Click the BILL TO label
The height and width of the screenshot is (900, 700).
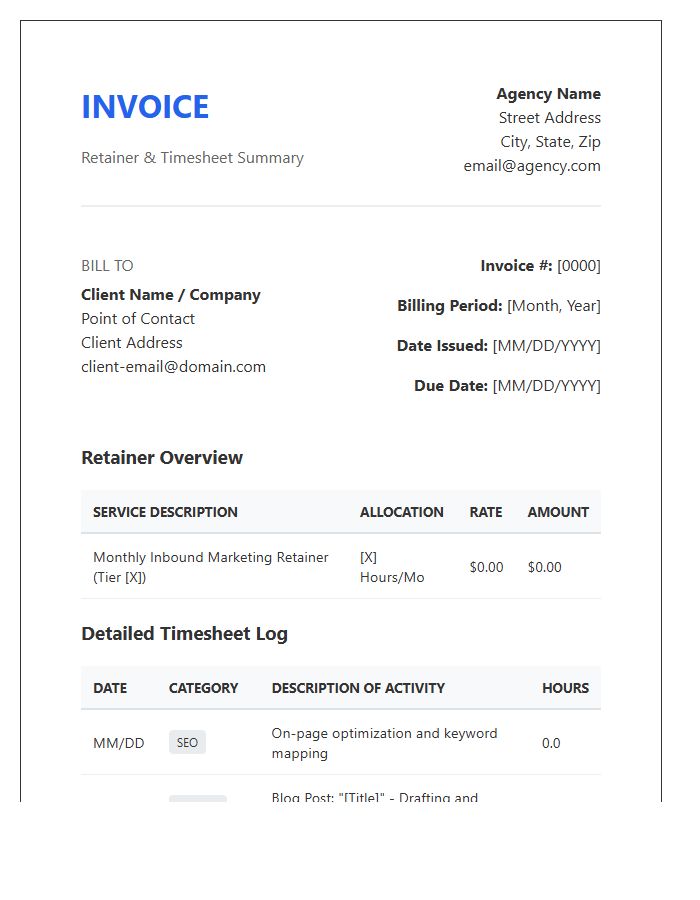(107, 266)
